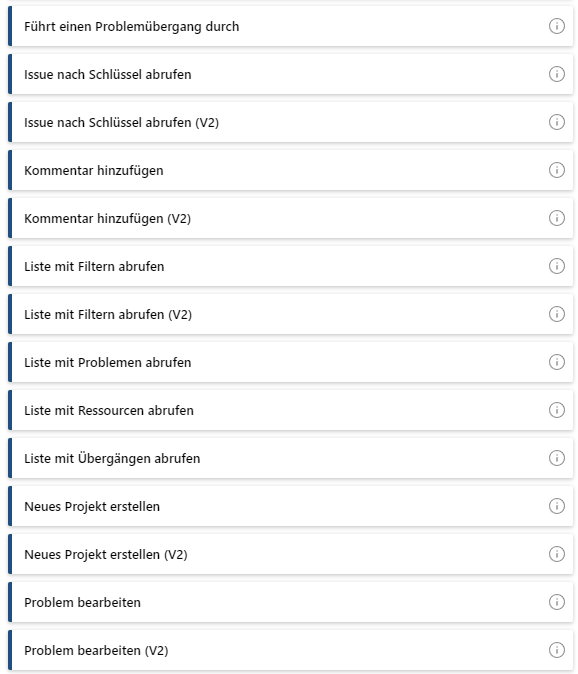Pick the 'Neues Projekt erstellen' action
Image resolution: width=578 pixels, height=674 pixels.
pyautogui.click(x=291, y=506)
